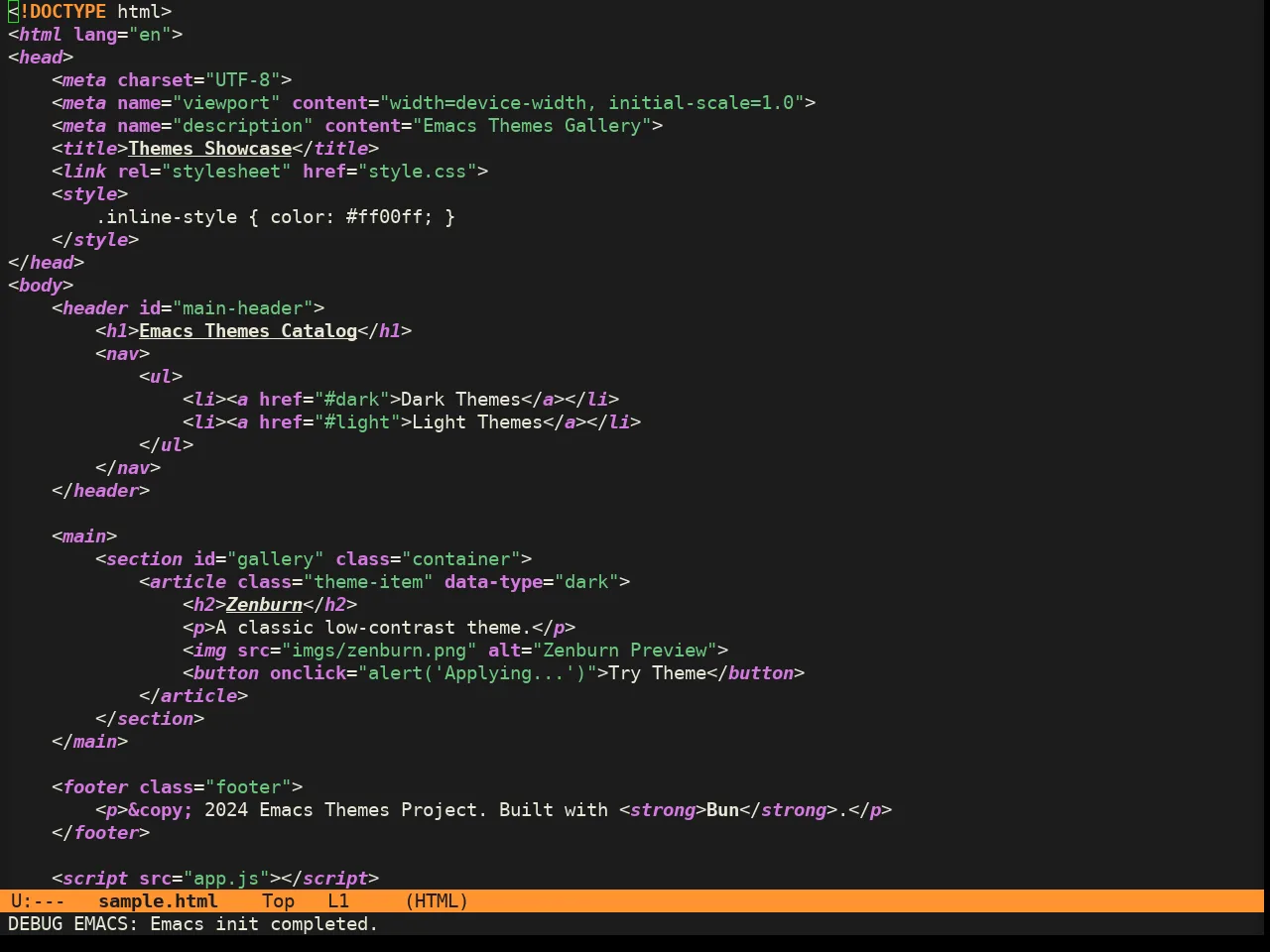The width and height of the screenshot is (1270, 952).
Task: Click the data-type "dark" value
Action: (x=587, y=582)
